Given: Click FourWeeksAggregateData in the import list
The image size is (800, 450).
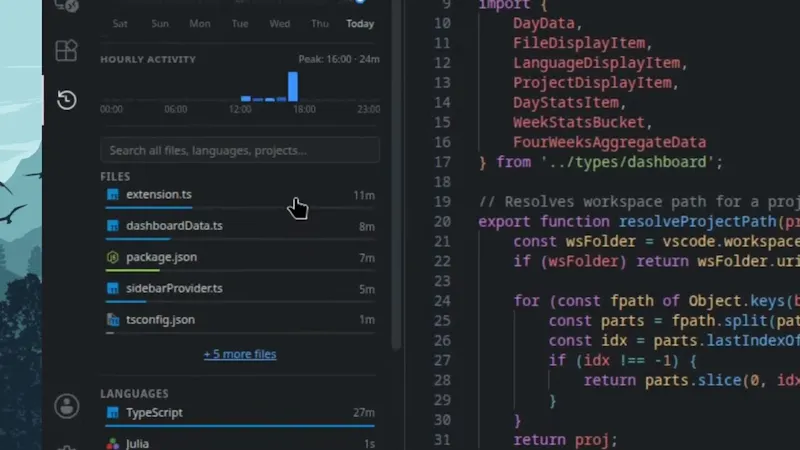Looking at the screenshot, I should pyautogui.click(x=610, y=142).
